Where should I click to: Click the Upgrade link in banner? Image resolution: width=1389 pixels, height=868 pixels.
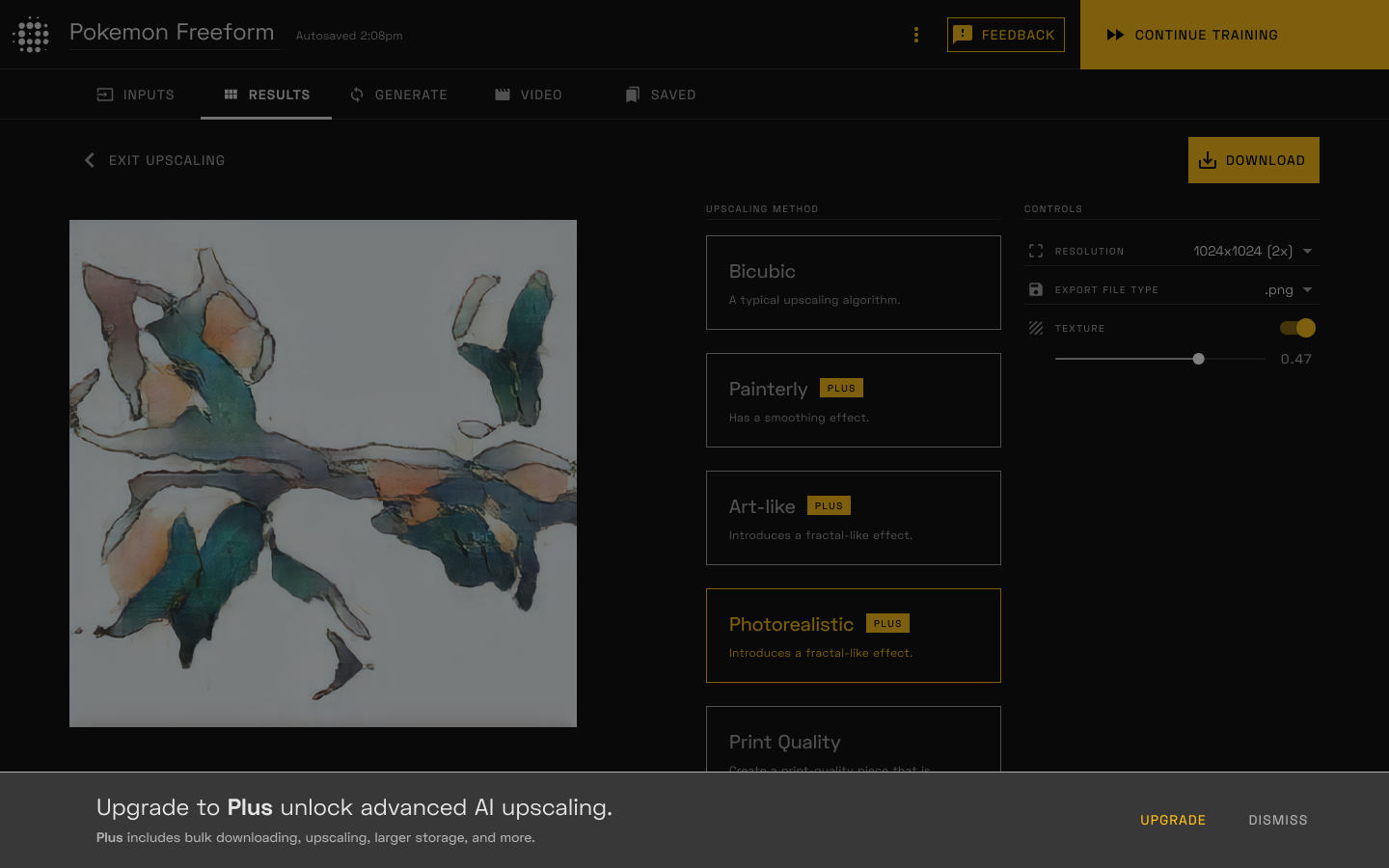[x=1173, y=820]
